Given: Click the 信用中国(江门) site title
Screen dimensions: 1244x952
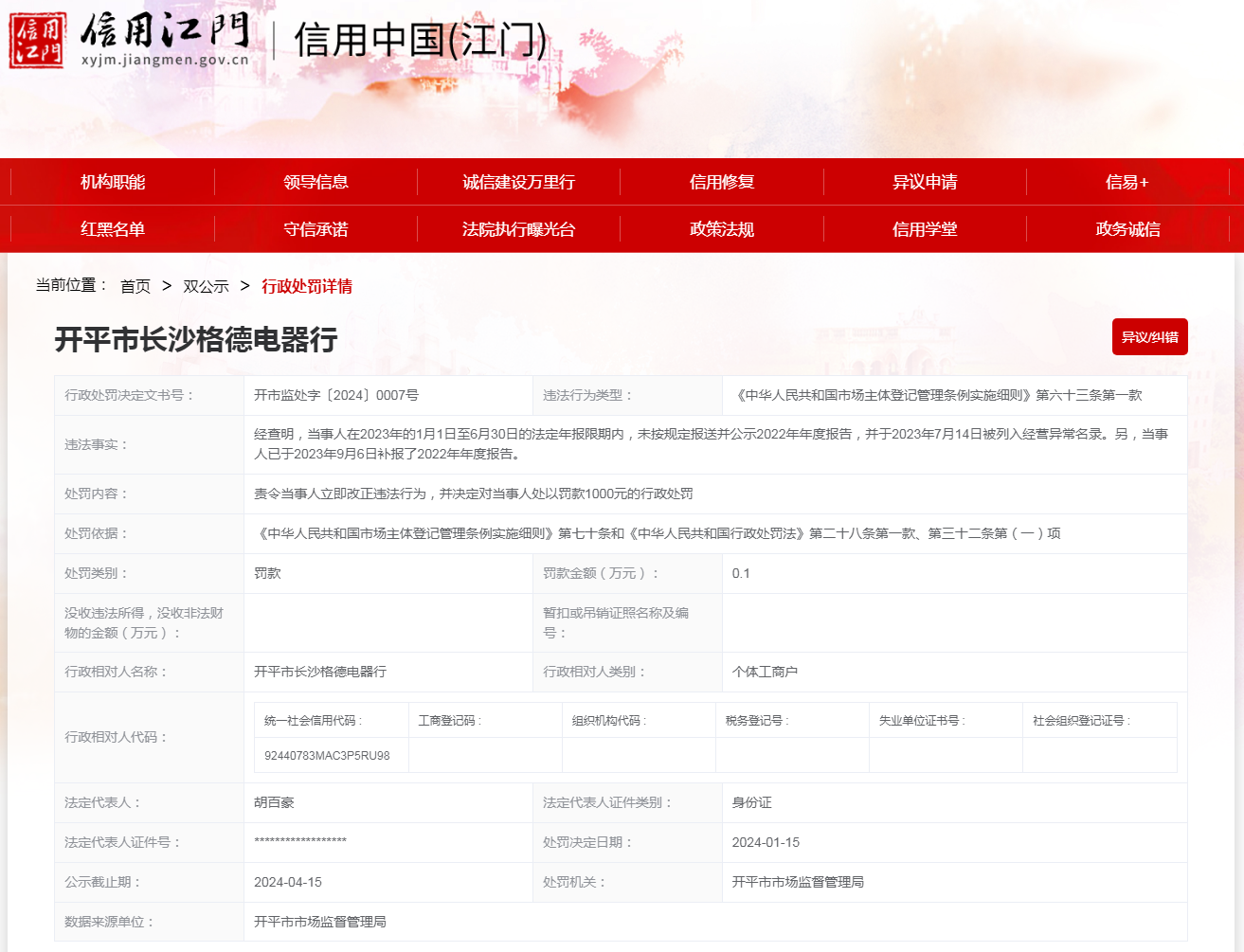Looking at the screenshot, I should point(421,41).
